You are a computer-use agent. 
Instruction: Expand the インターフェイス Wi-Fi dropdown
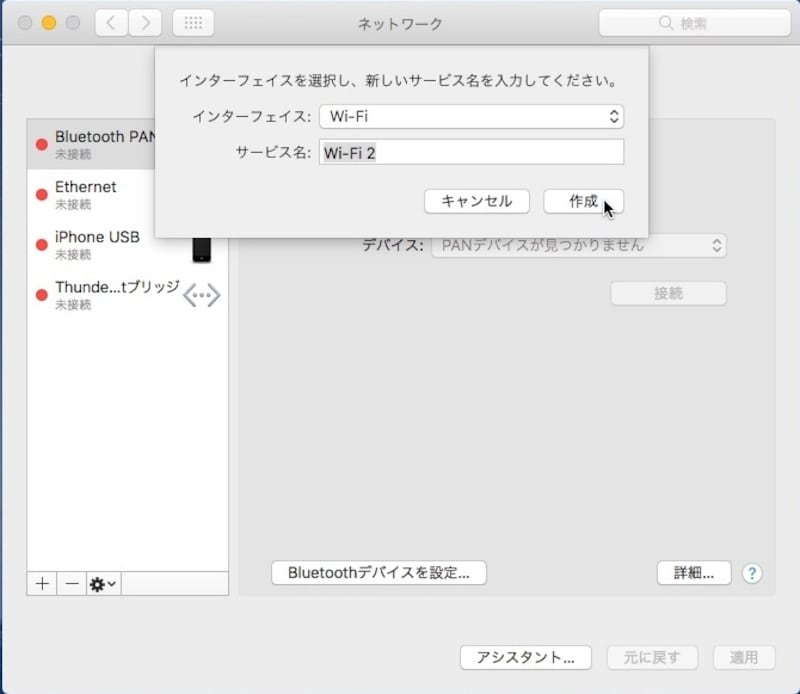tap(471, 117)
